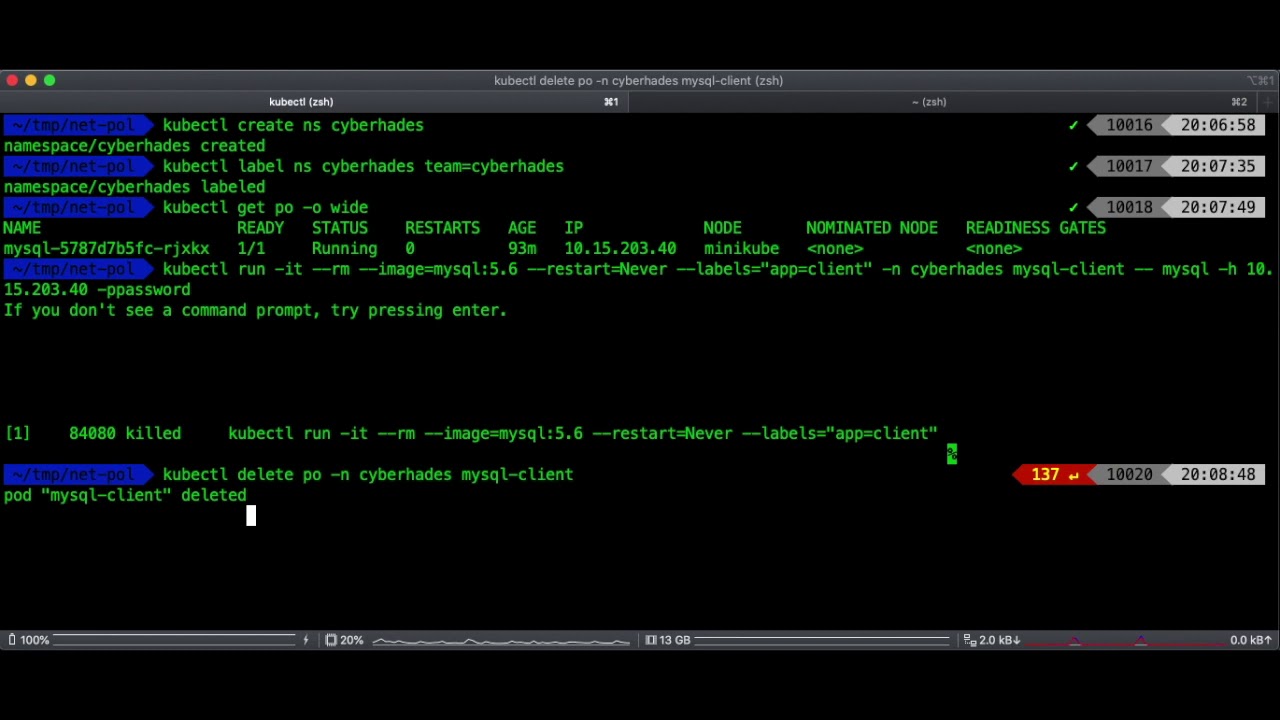Image resolution: width=1280 pixels, height=720 pixels.
Task: Click the command history number 10020
Action: click(1129, 475)
